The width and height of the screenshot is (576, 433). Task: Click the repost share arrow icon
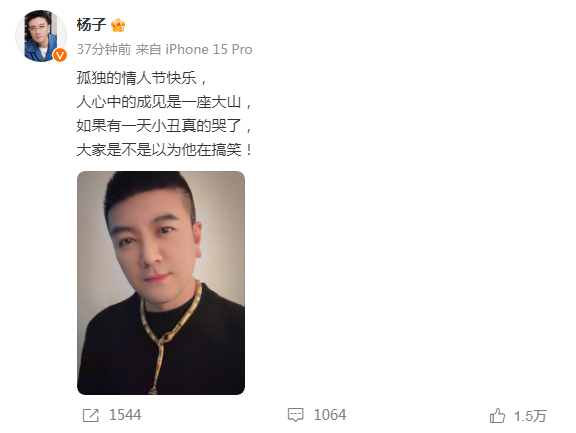91,415
